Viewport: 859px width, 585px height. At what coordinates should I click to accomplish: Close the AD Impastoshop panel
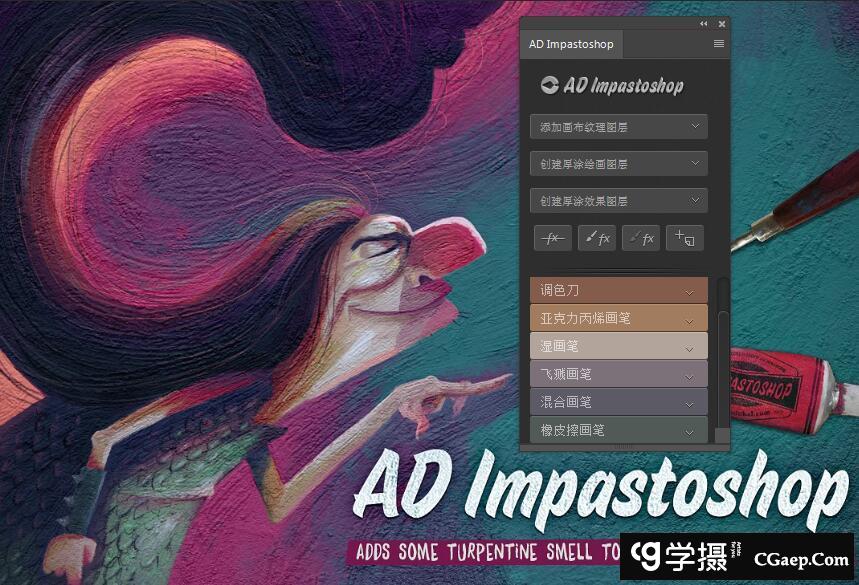coord(722,24)
